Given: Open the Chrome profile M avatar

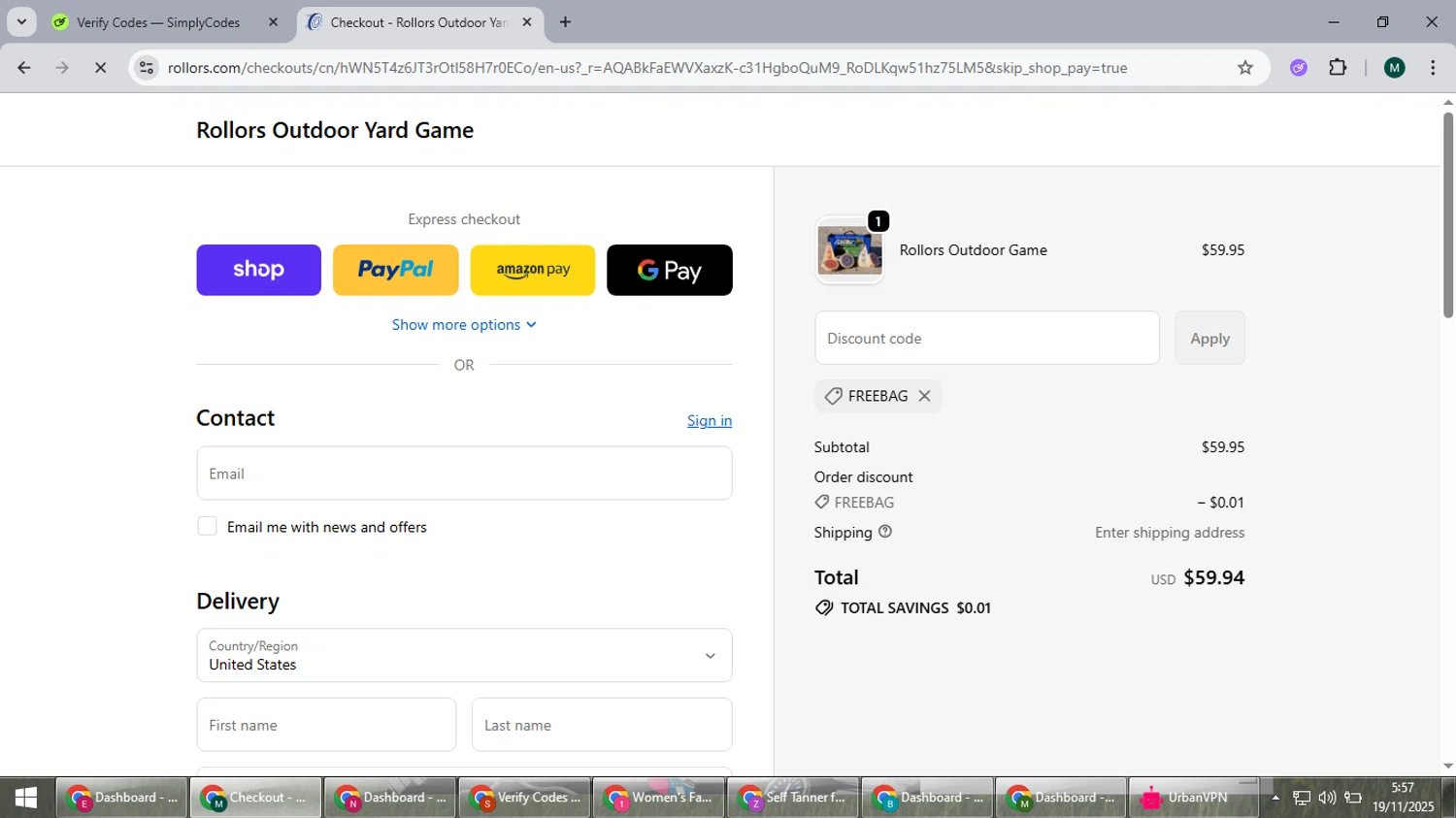Looking at the screenshot, I should 1395,68.
